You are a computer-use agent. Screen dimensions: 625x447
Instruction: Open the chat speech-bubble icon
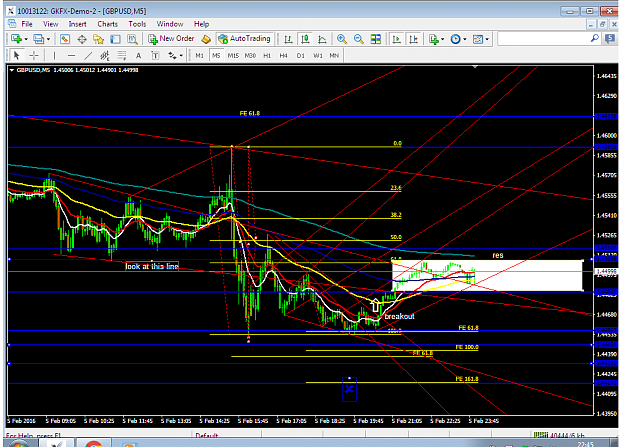pyautogui.click(x=609, y=39)
